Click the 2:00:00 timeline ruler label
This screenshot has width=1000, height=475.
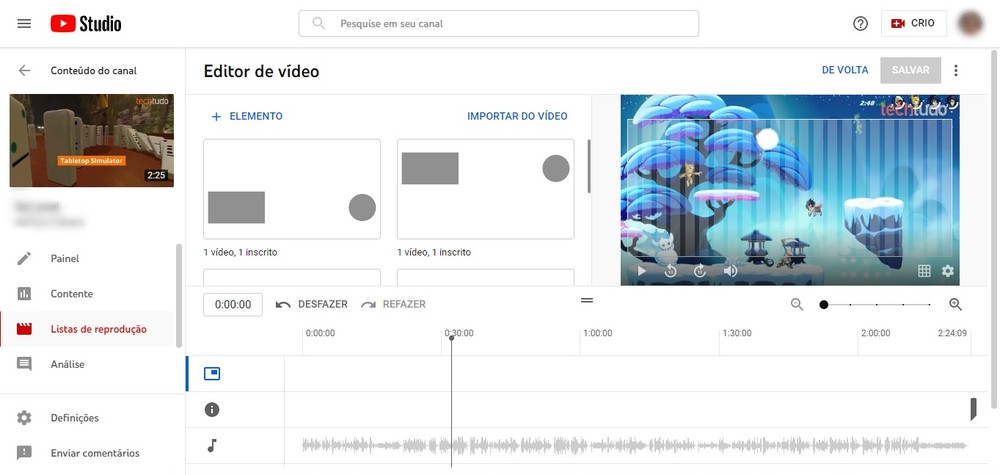point(876,333)
